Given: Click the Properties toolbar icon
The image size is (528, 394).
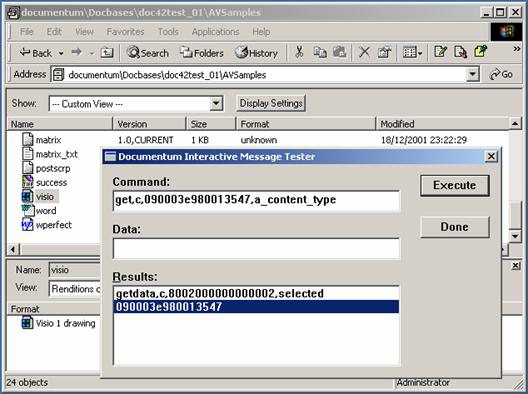Looking at the screenshot, I should 384,52.
